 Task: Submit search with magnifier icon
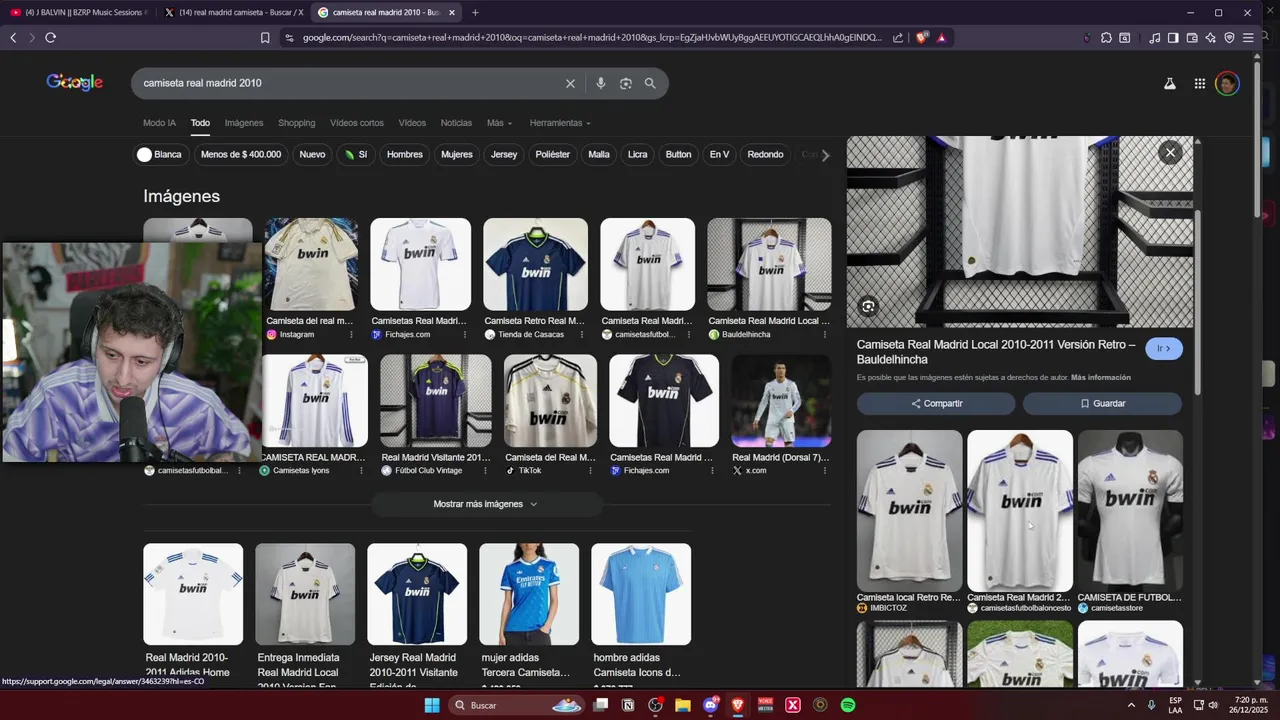click(650, 83)
